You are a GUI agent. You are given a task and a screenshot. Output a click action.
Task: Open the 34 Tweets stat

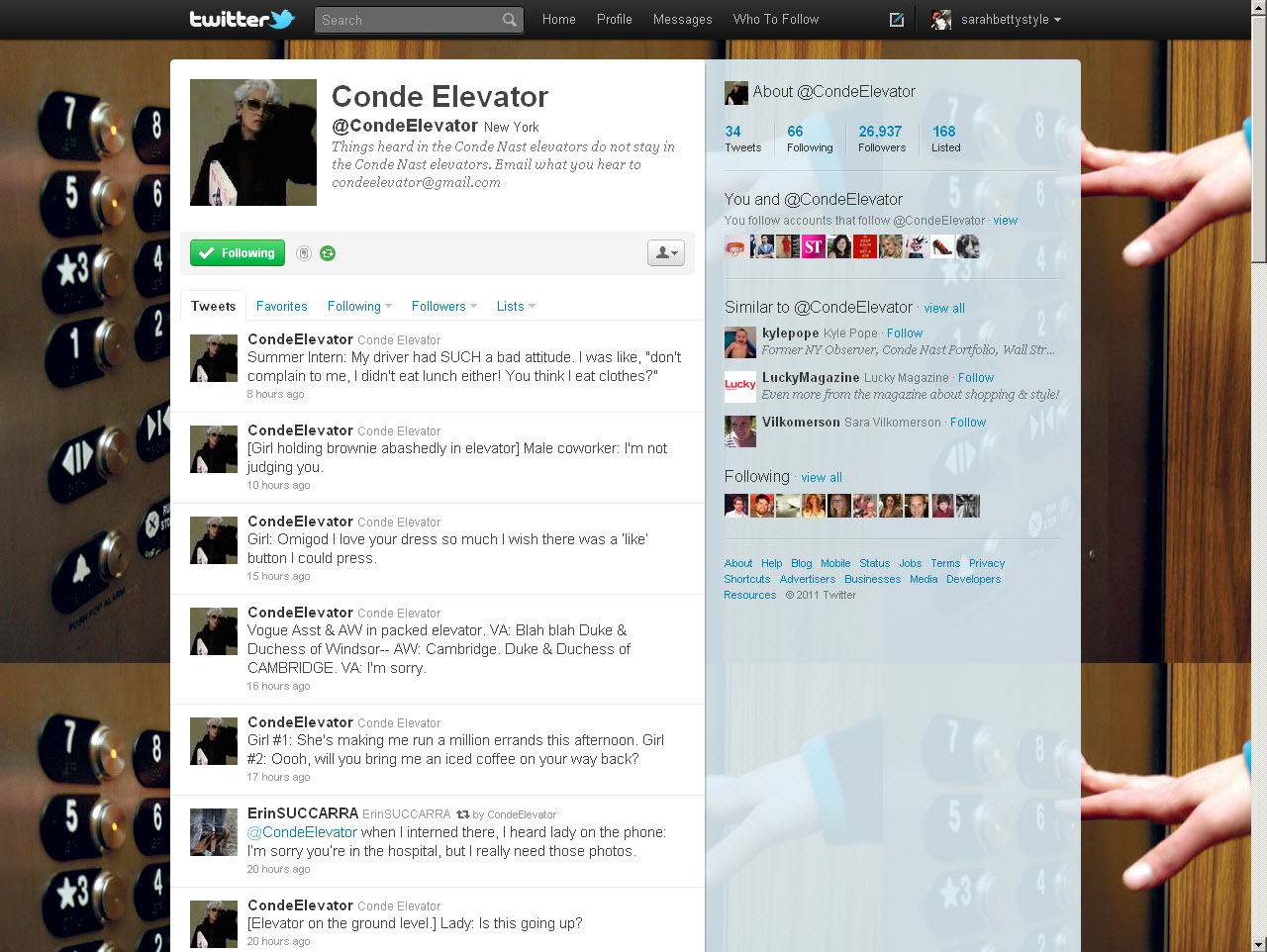click(743, 139)
